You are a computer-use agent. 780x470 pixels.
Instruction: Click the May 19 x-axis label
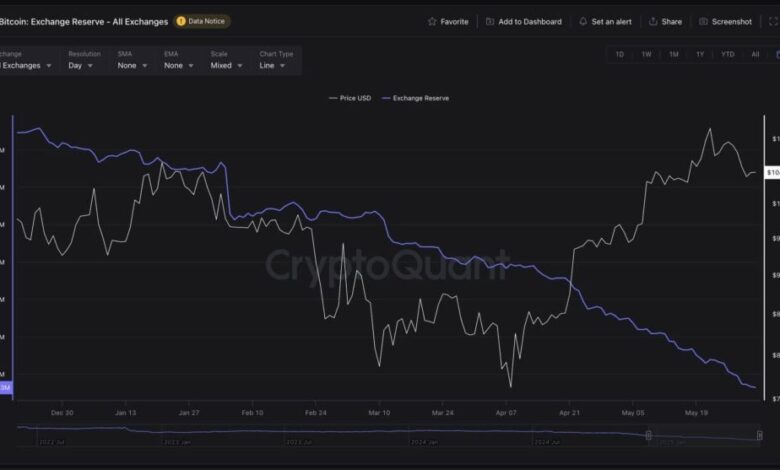pyautogui.click(x=696, y=413)
